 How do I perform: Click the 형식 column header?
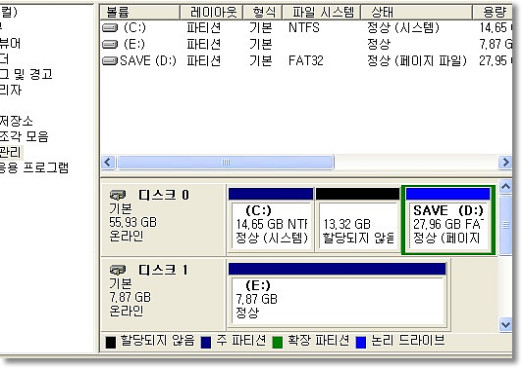(263, 12)
